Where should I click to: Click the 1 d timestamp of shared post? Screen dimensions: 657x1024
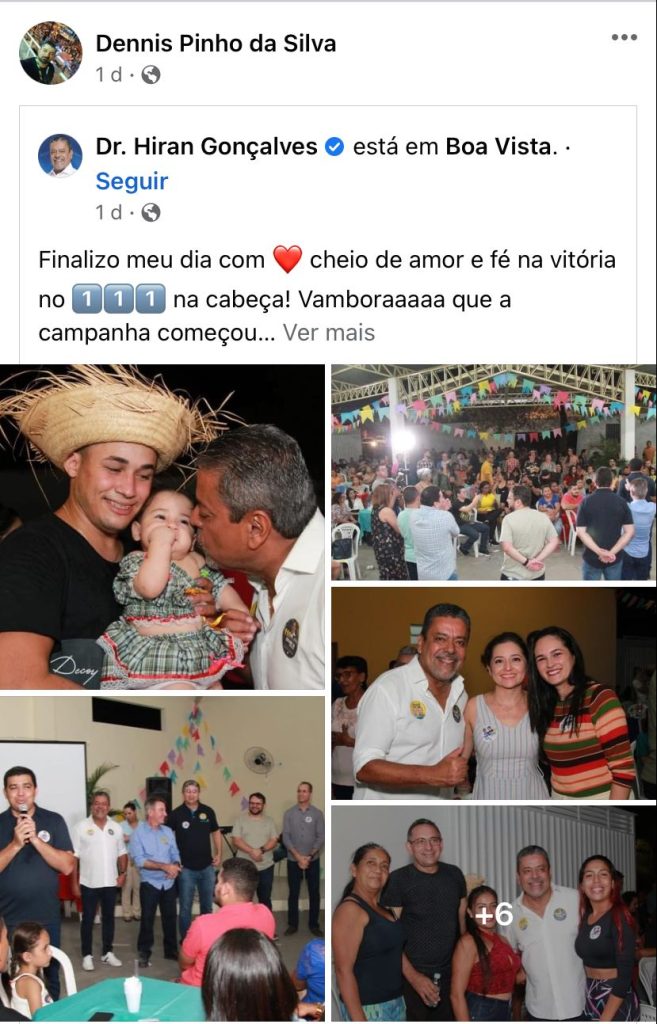(108, 212)
